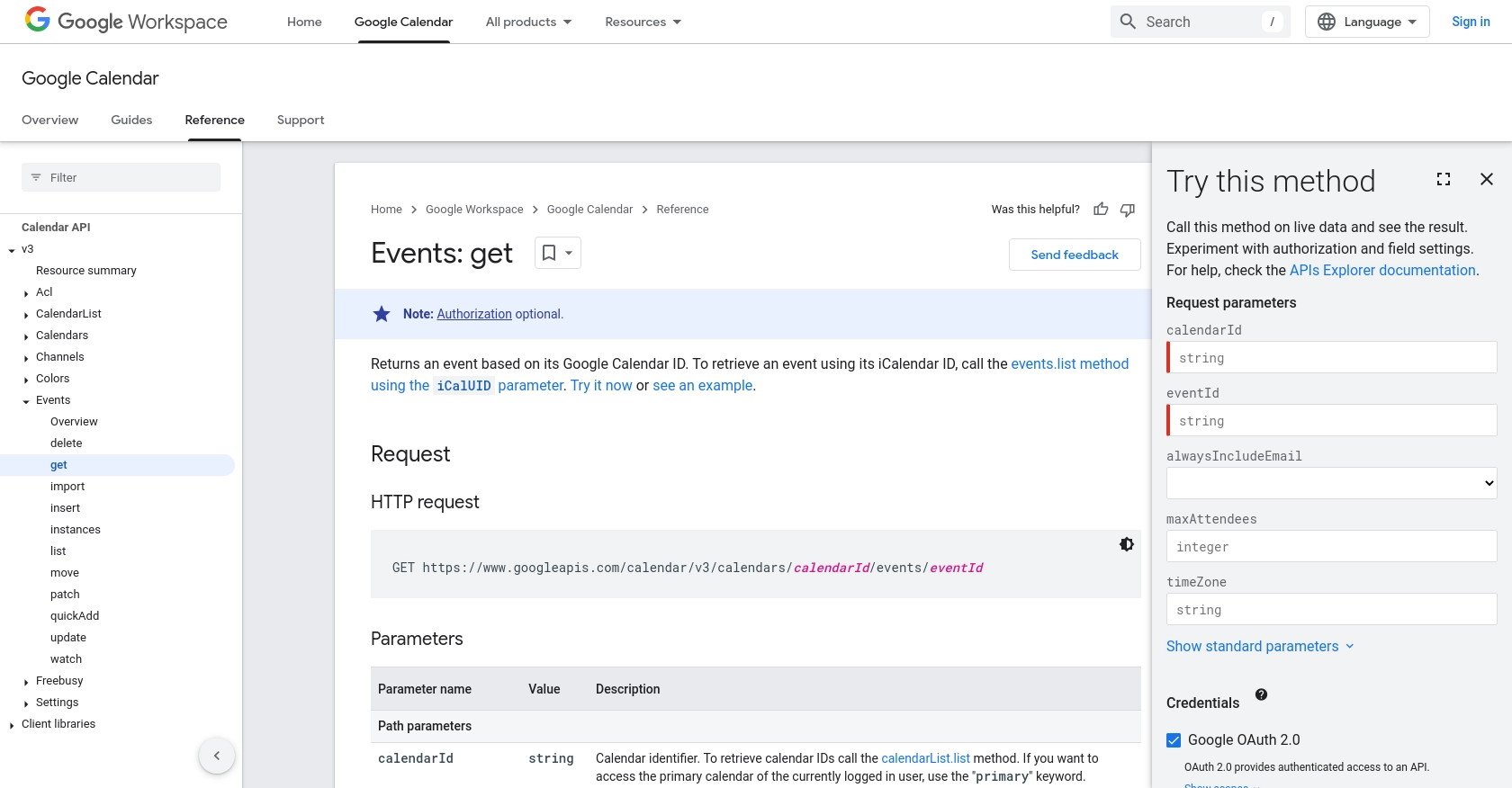Screen dimensions: 1512x788
Task: Focus the sidebar Filter field
Action: click(121, 177)
